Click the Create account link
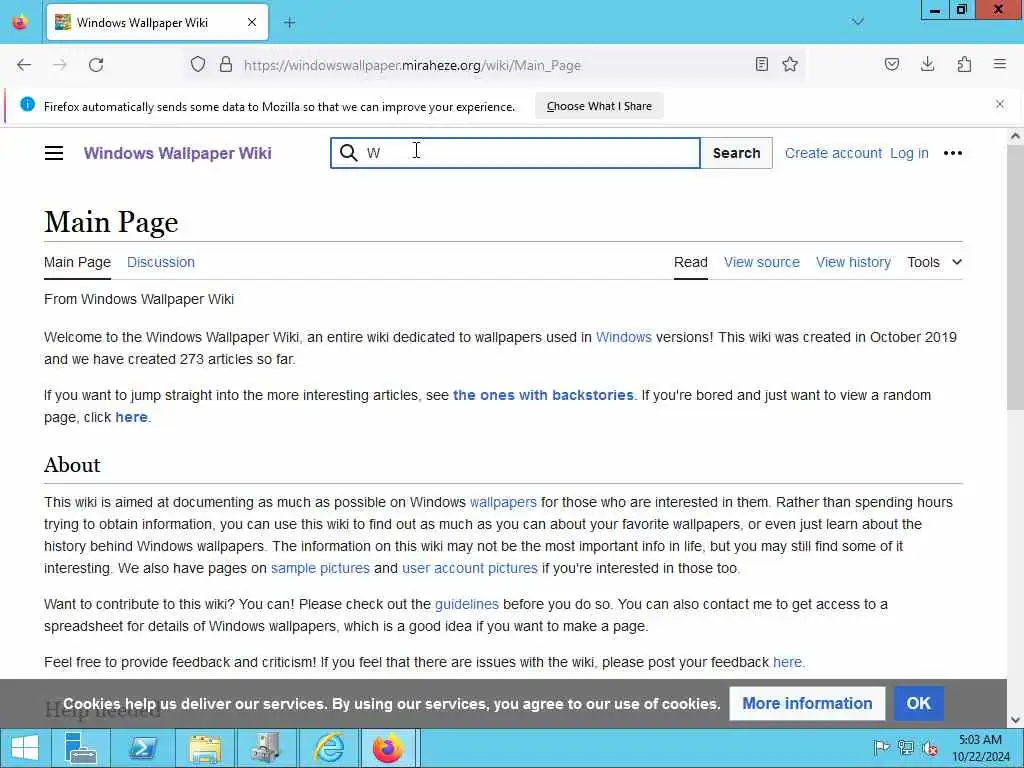Viewport: 1024px width, 768px height. (x=833, y=153)
